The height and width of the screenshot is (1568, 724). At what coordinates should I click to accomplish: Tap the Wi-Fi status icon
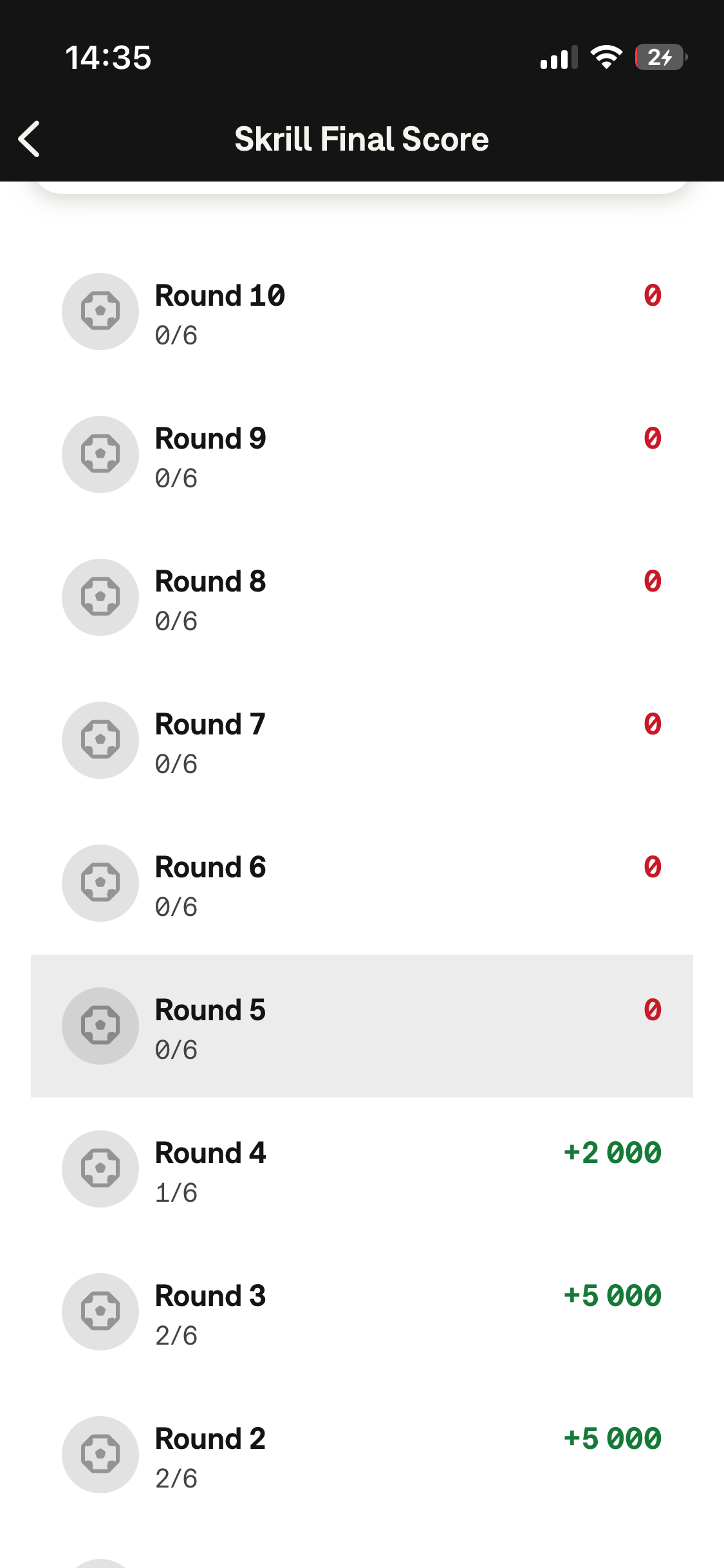(x=606, y=57)
